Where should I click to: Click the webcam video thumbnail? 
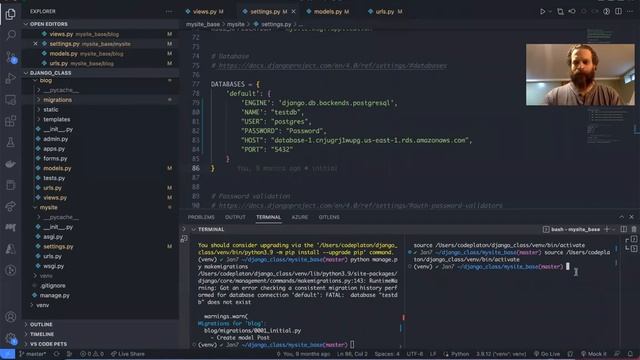tap(580, 75)
